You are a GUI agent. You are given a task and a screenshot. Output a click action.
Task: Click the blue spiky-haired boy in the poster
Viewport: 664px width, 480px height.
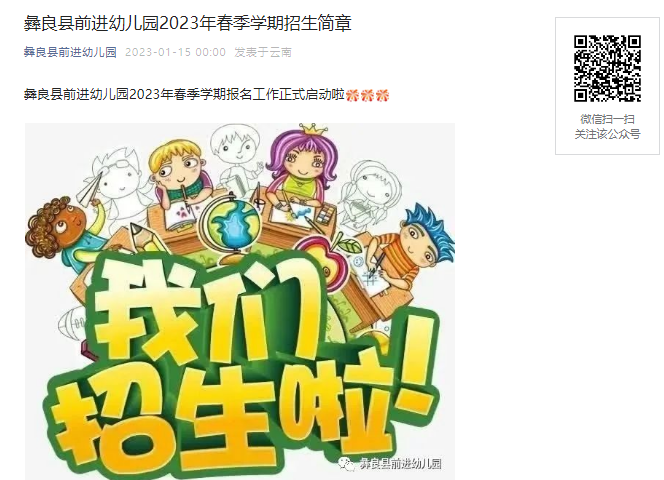pyautogui.click(x=419, y=241)
